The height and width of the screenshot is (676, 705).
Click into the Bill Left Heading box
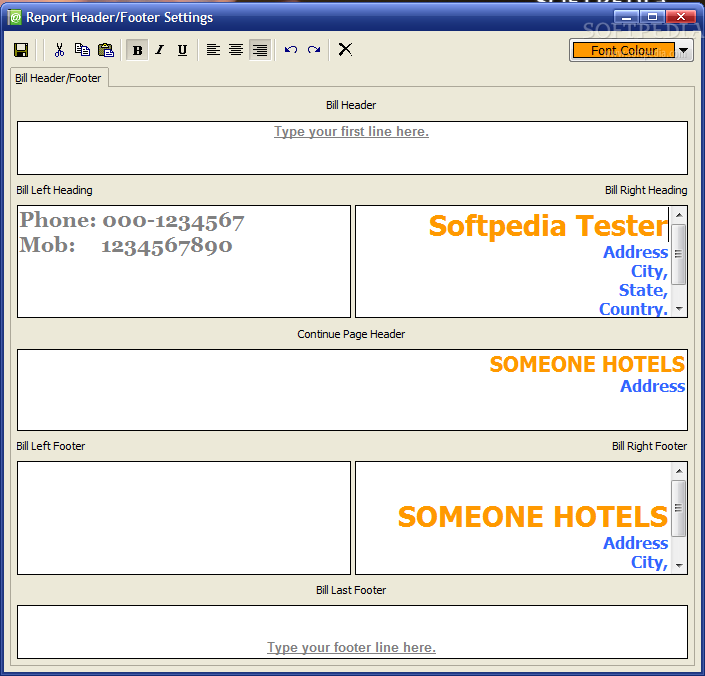point(184,262)
